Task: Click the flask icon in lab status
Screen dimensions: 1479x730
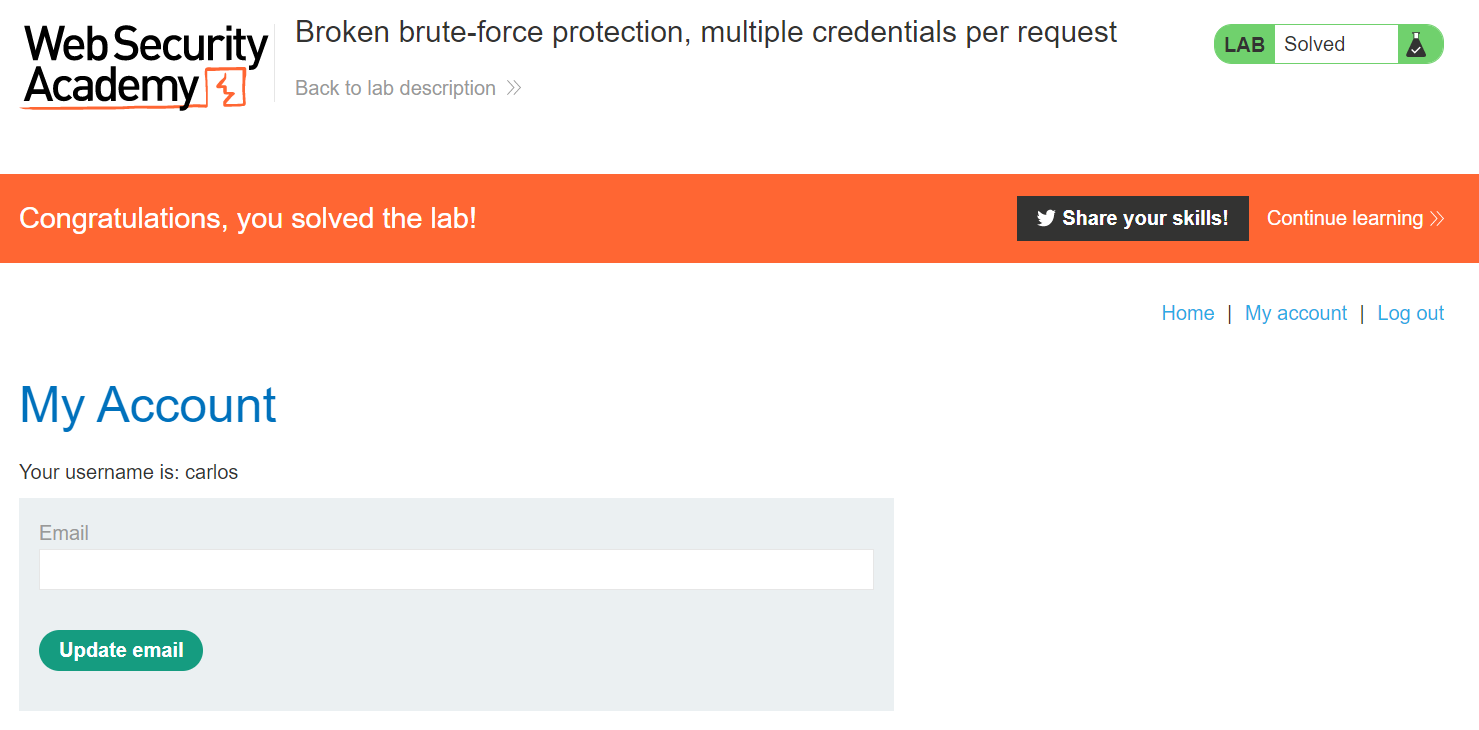Action: click(1416, 44)
